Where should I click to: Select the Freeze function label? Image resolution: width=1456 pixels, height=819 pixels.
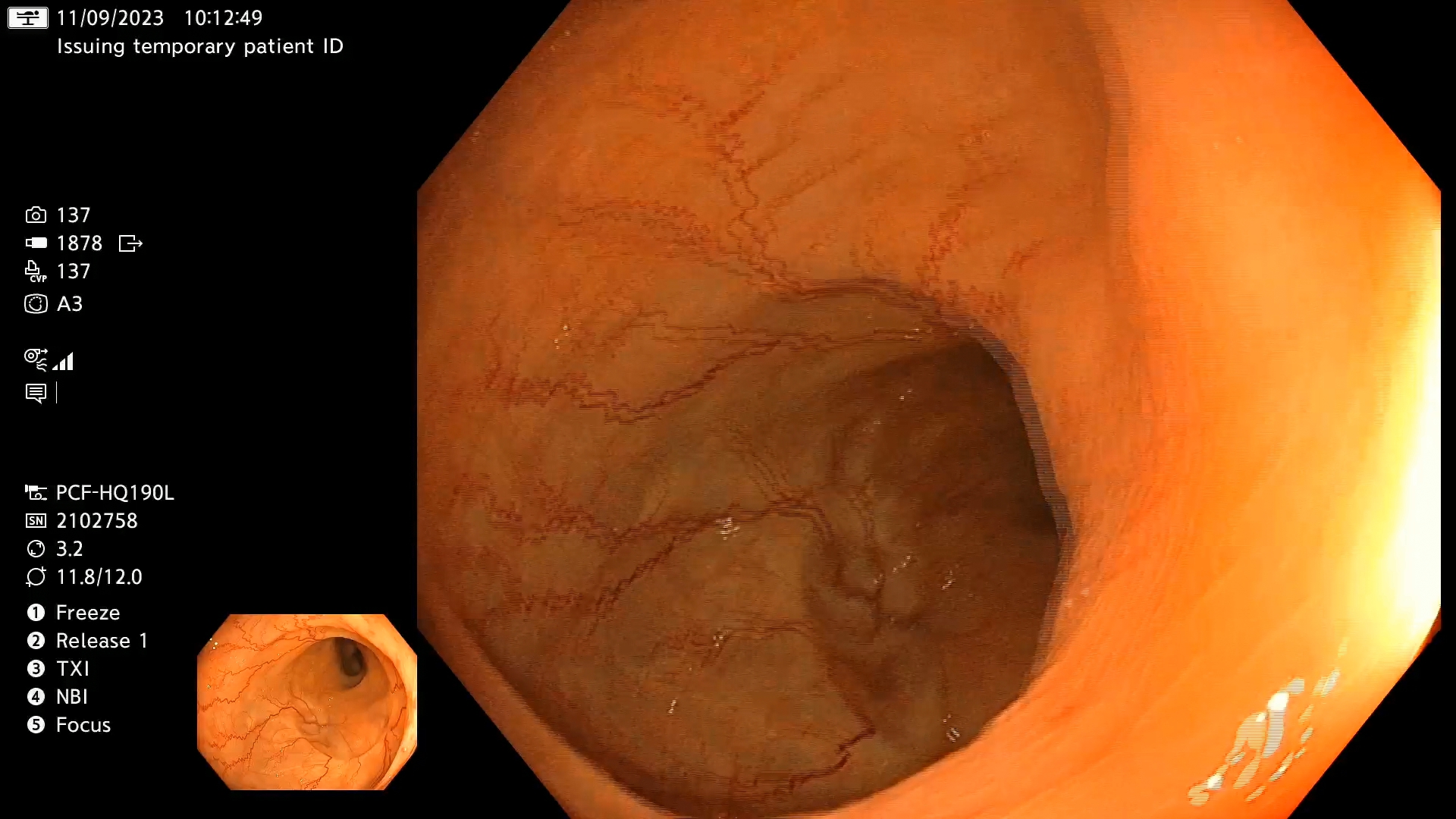[88, 613]
